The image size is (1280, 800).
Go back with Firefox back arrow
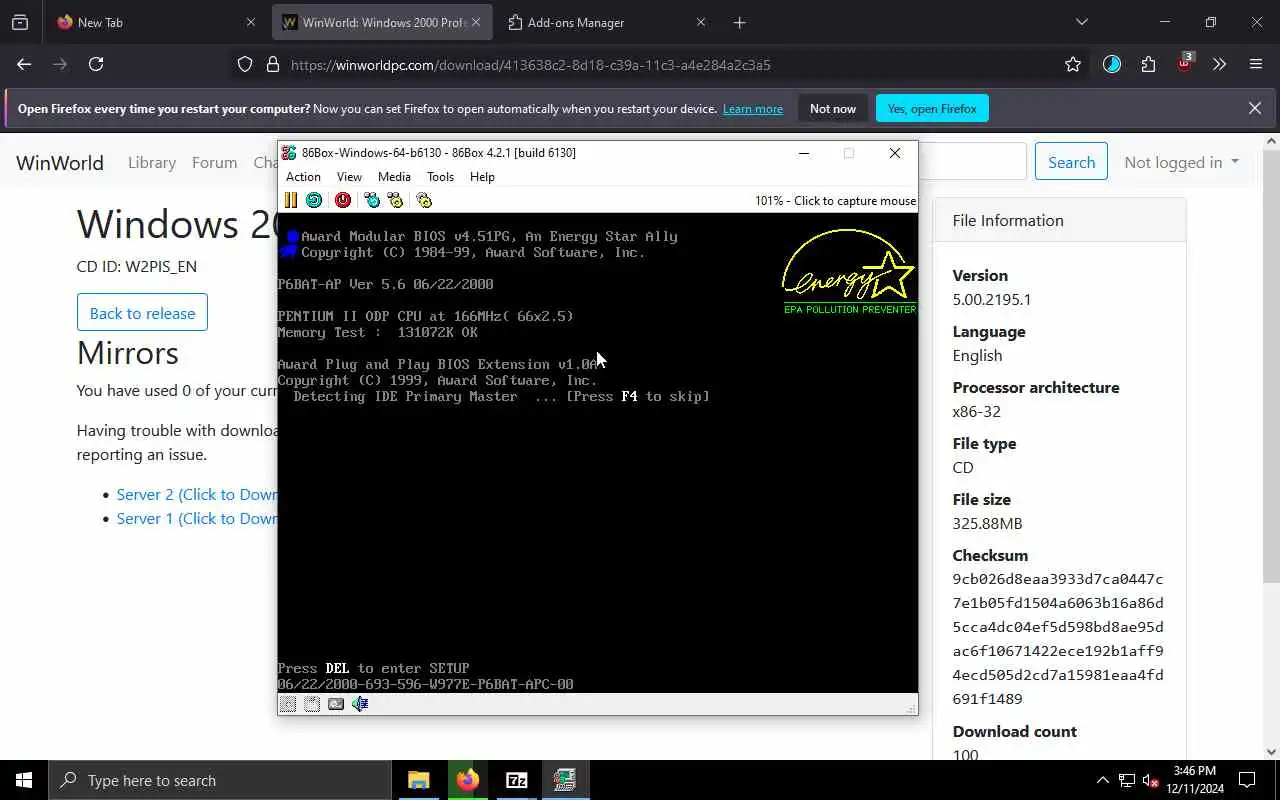click(24, 64)
